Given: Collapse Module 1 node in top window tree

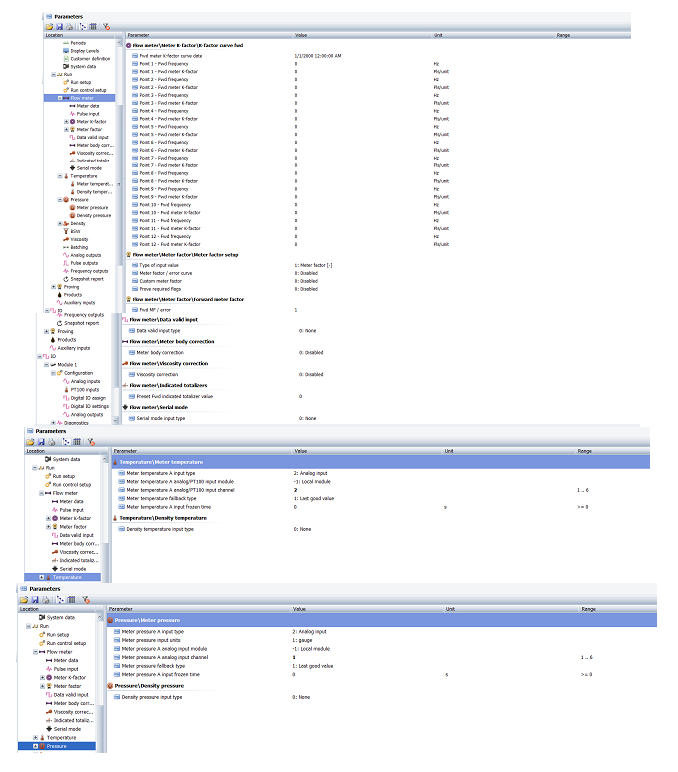Looking at the screenshot, I should pos(47,365).
